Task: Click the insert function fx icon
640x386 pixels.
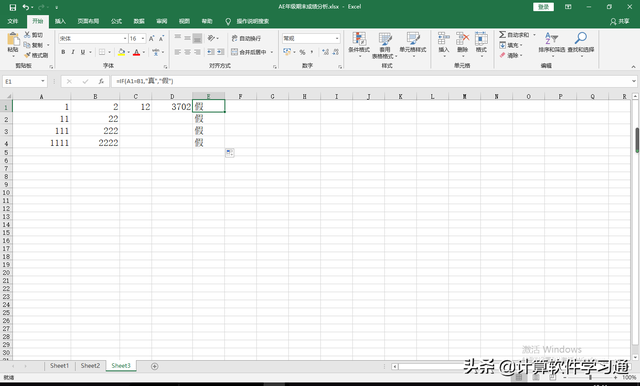Action: pos(101,81)
